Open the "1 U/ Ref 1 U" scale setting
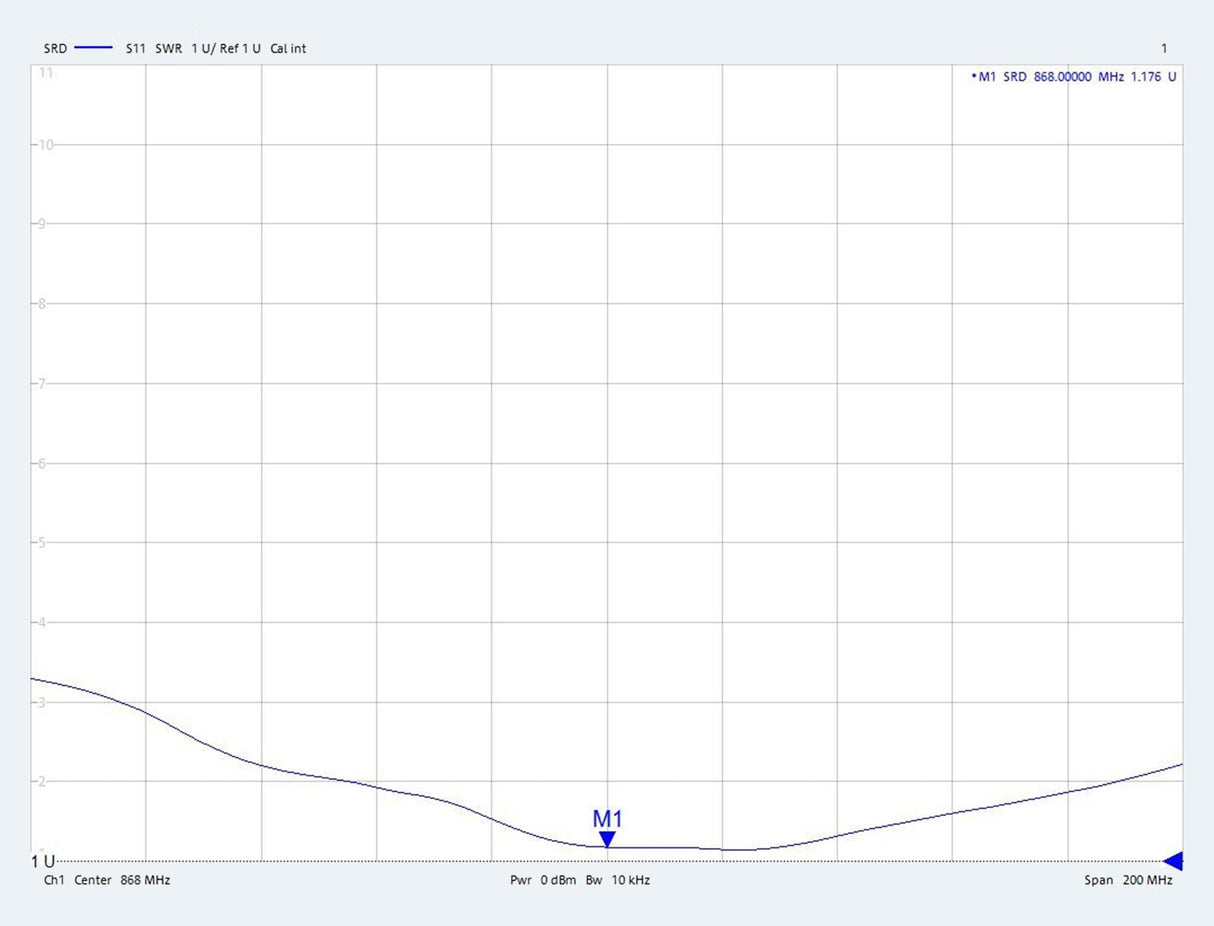Image resolution: width=1214 pixels, height=926 pixels. [226, 48]
